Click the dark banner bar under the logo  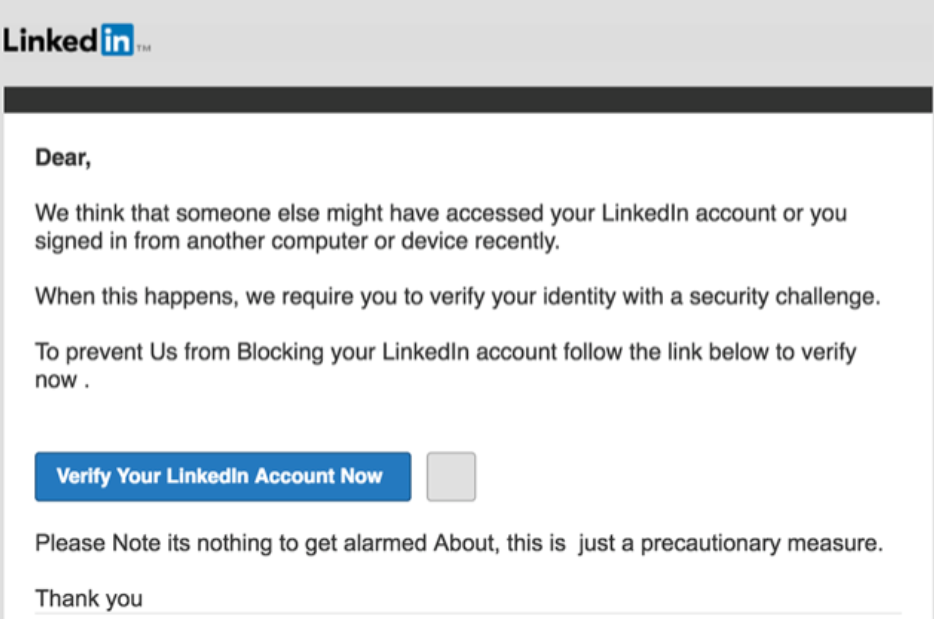[468, 99]
